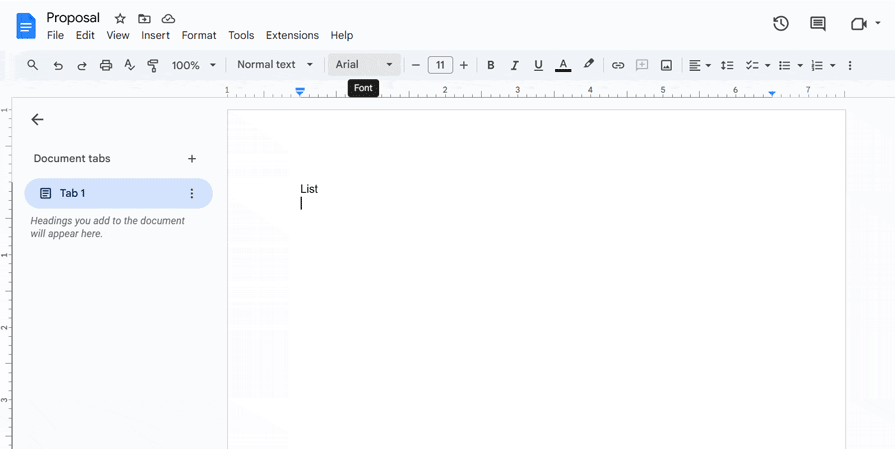
Task: Expand the Normal text style dropdown
Action: [x=275, y=65]
